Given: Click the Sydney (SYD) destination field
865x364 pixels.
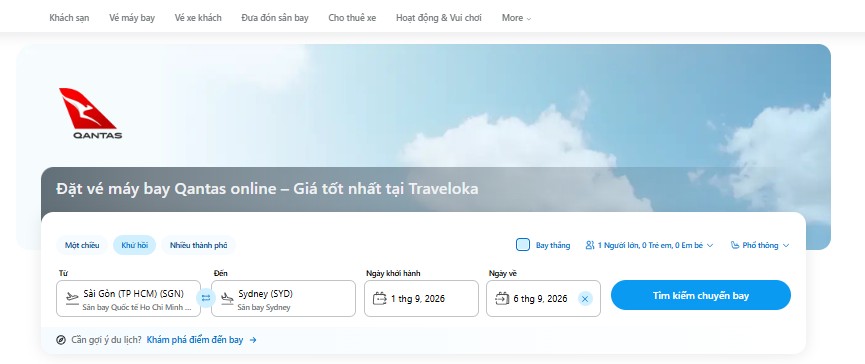Looking at the screenshot, I should click(284, 298).
